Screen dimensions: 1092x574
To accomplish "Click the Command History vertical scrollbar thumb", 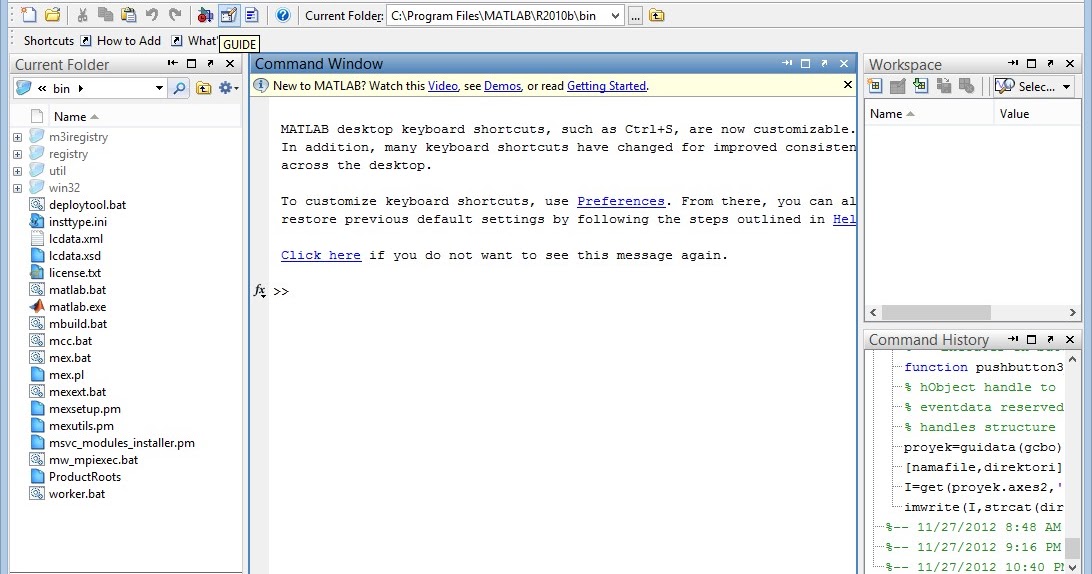I will pyautogui.click(x=1073, y=548).
